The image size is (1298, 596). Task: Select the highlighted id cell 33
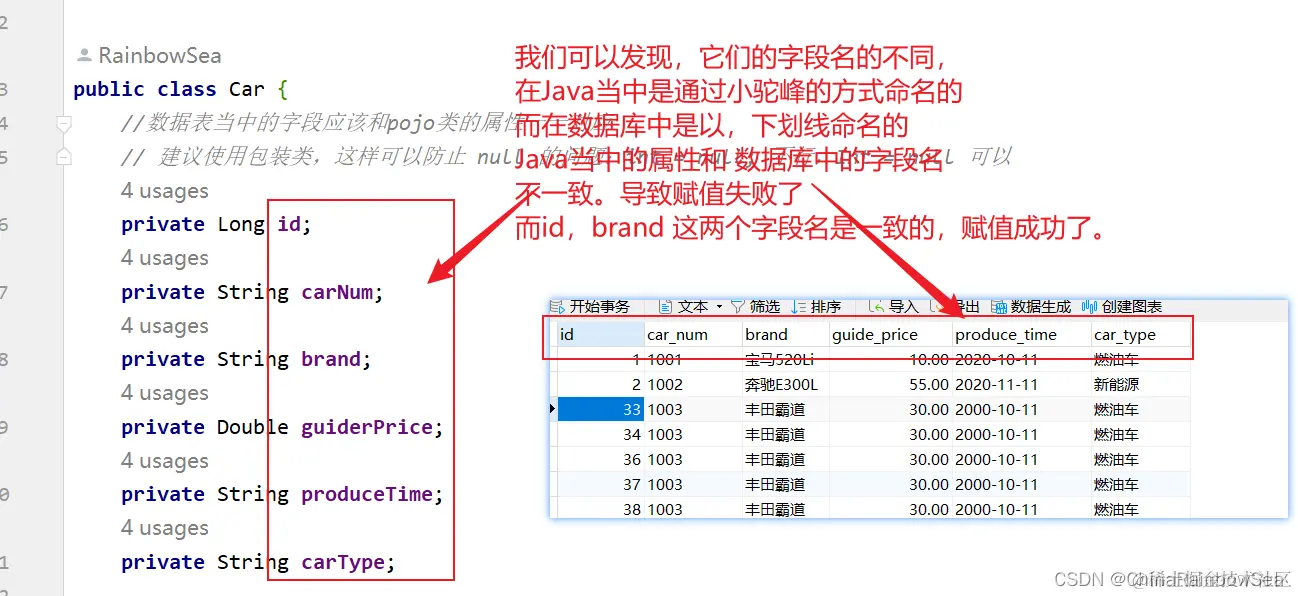pos(600,409)
